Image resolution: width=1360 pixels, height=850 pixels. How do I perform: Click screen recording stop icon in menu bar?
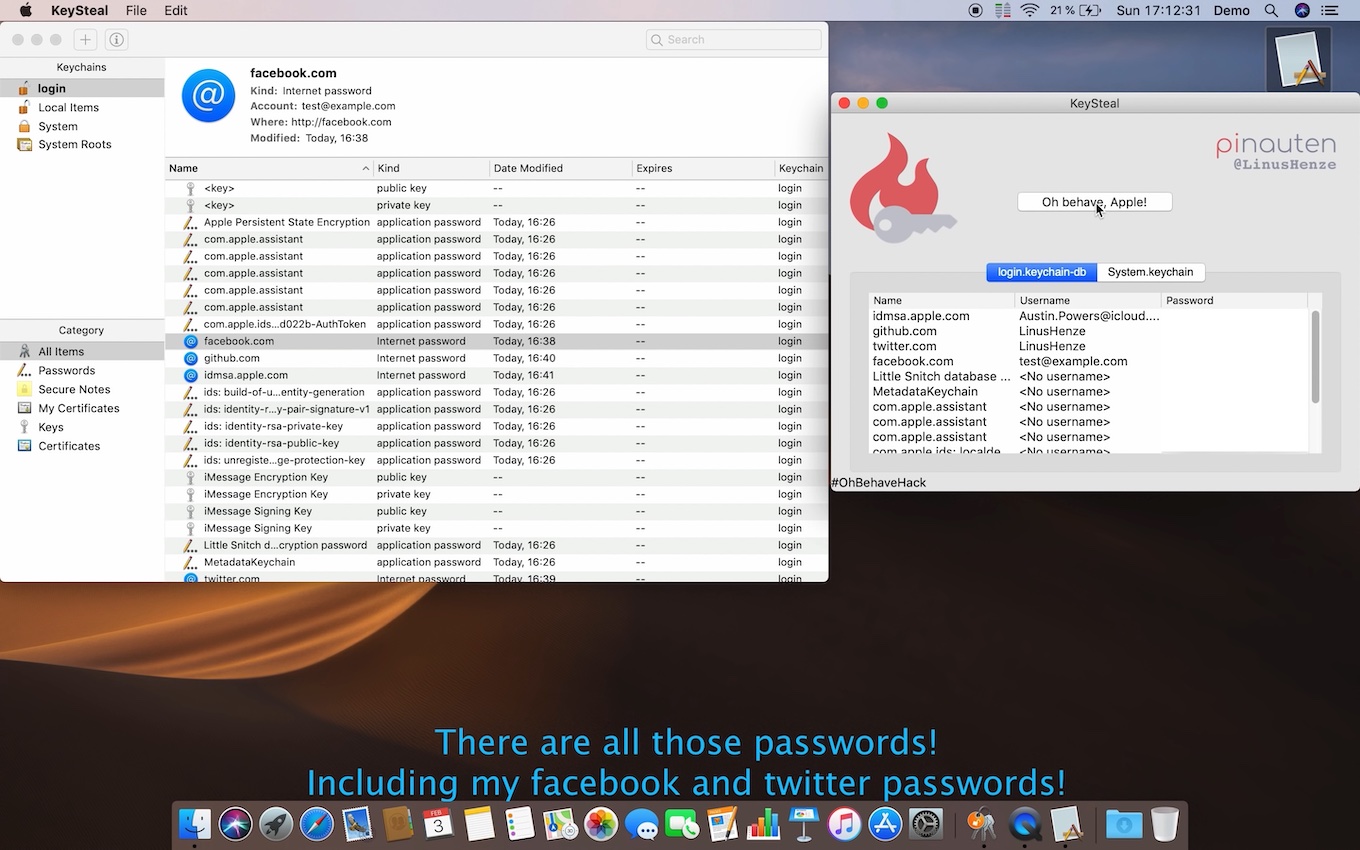(976, 10)
